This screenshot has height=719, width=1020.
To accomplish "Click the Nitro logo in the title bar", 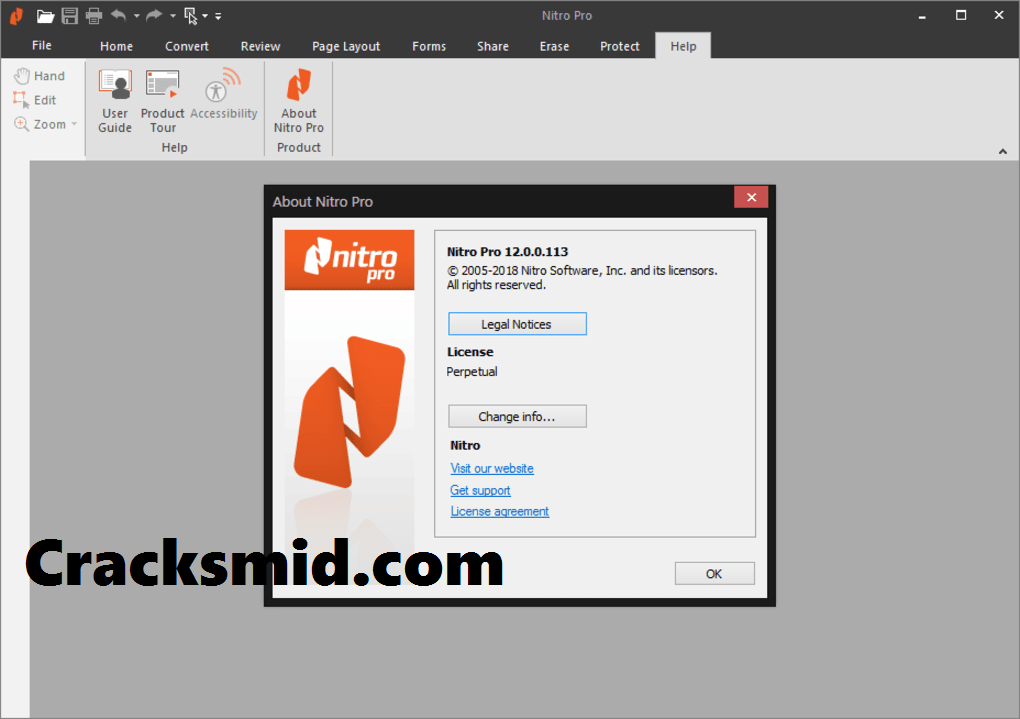I will click(16, 16).
